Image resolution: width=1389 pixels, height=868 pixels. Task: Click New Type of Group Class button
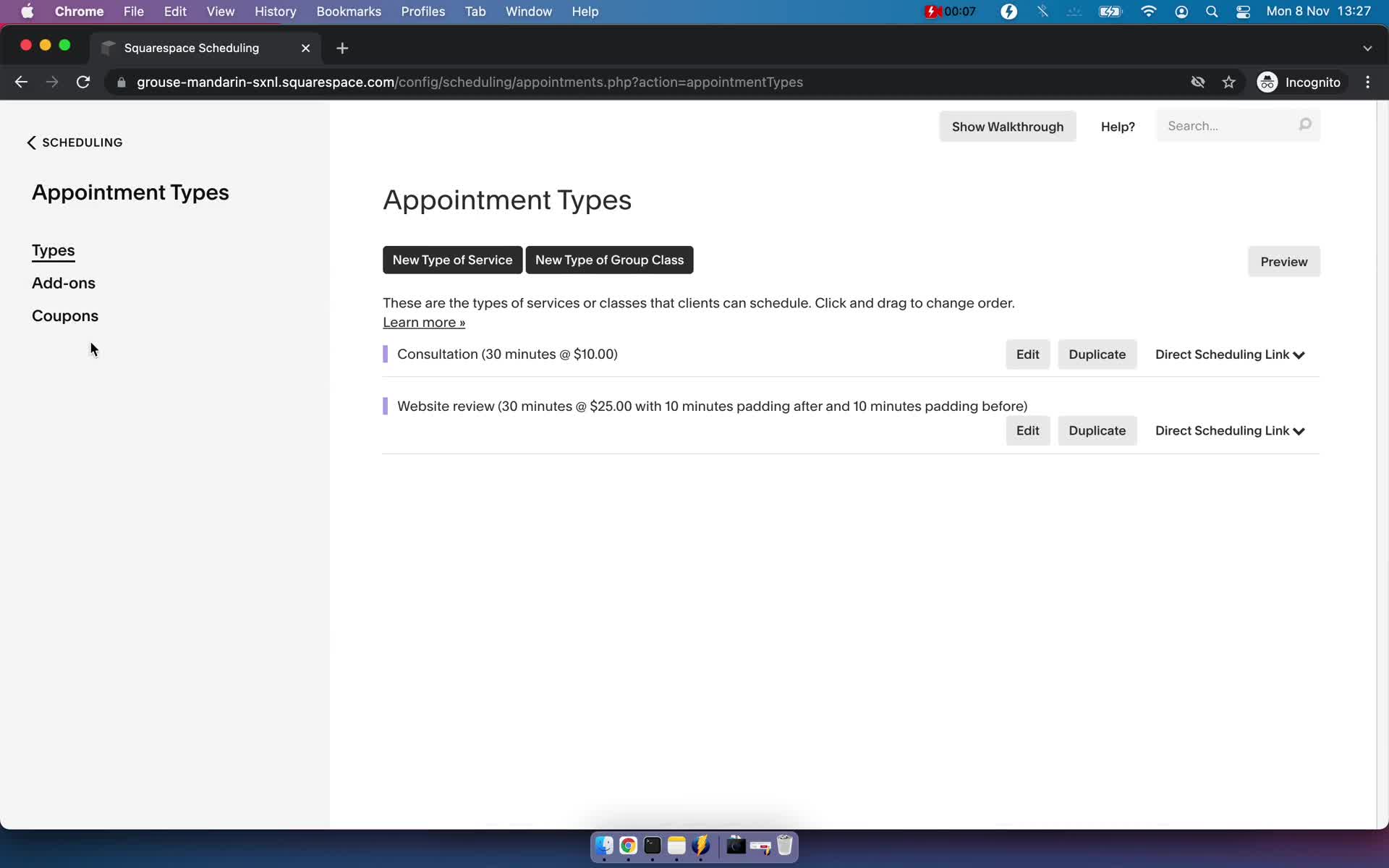[609, 260]
